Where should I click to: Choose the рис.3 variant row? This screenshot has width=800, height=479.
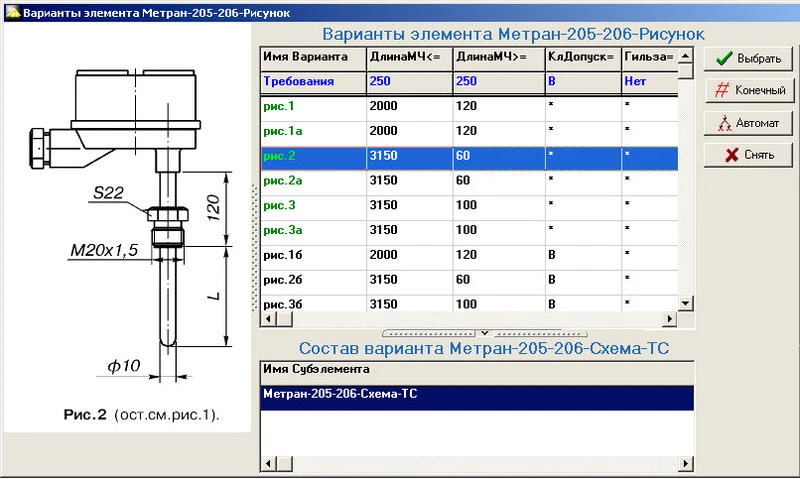pos(312,206)
